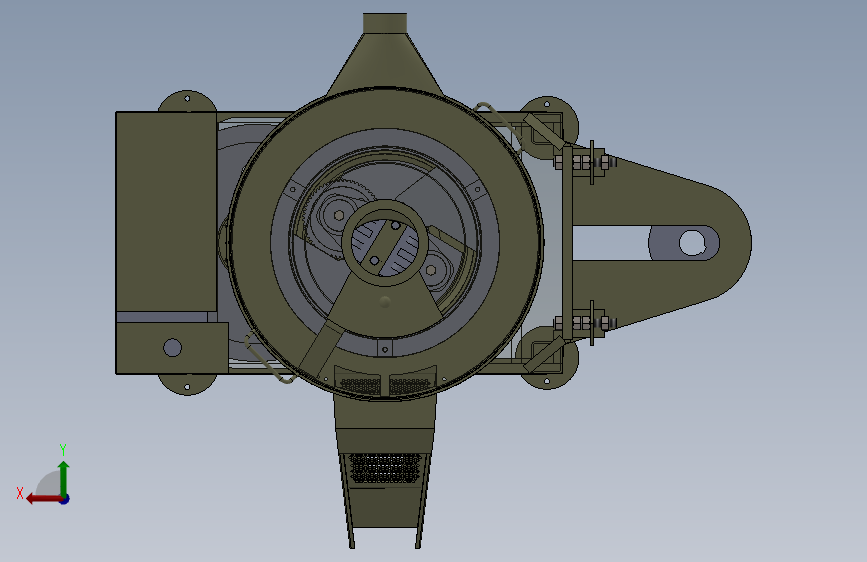Select the latch clip at drum's lower left
867x562 pixels.
(269, 357)
